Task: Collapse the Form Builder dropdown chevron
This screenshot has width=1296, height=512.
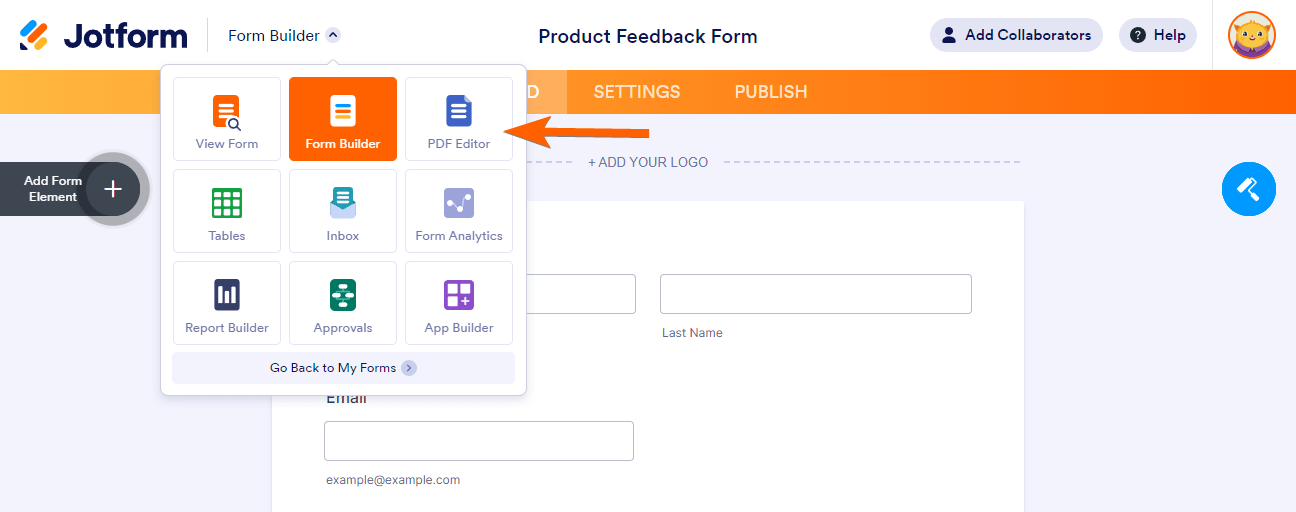Action: pyautogui.click(x=333, y=36)
